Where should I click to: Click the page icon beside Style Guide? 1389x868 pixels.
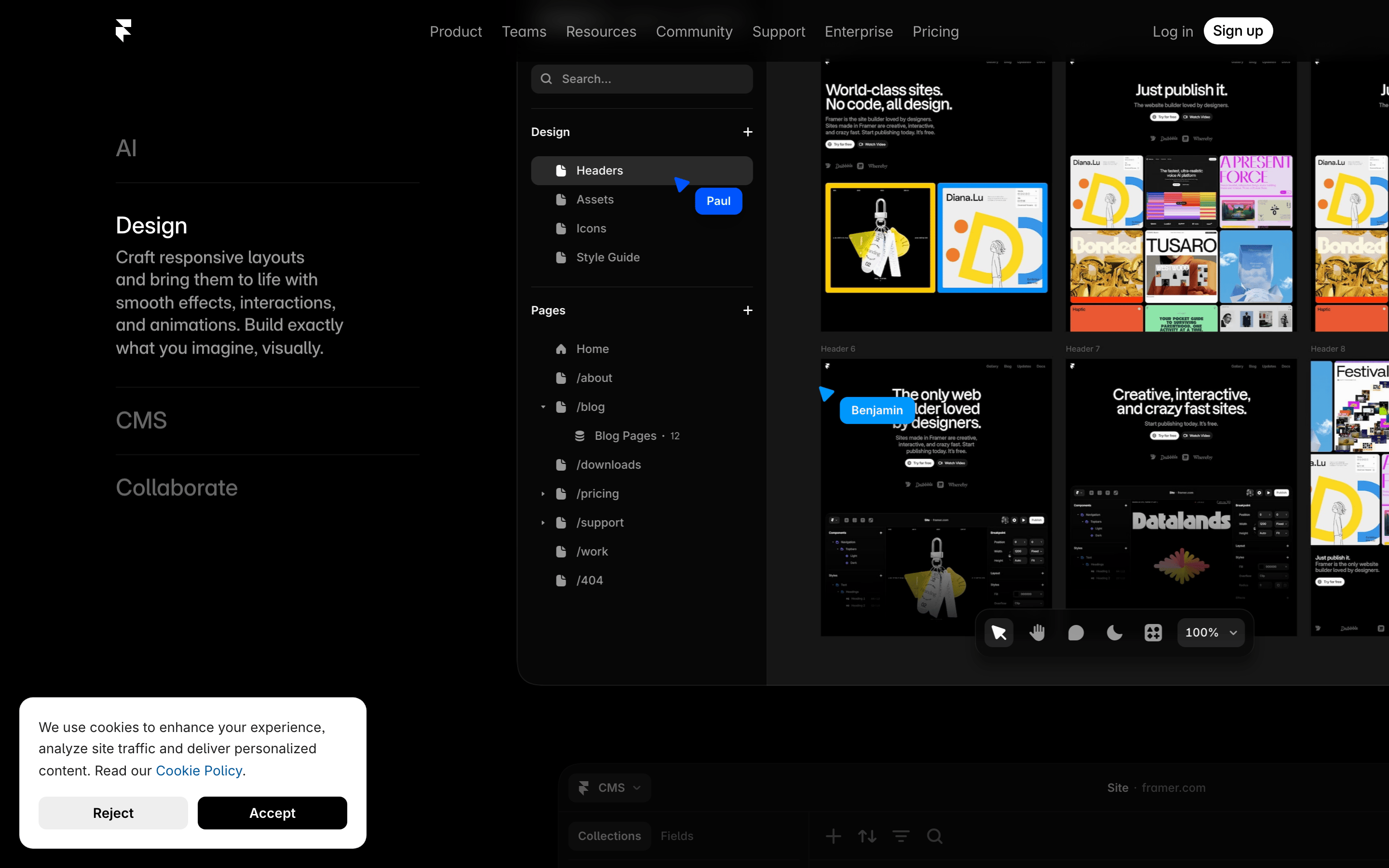click(561, 257)
